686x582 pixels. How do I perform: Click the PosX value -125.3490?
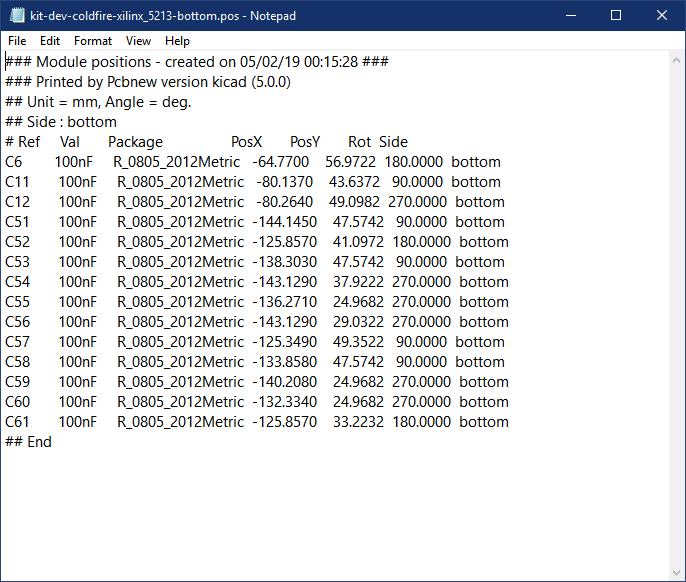click(284, 342)
